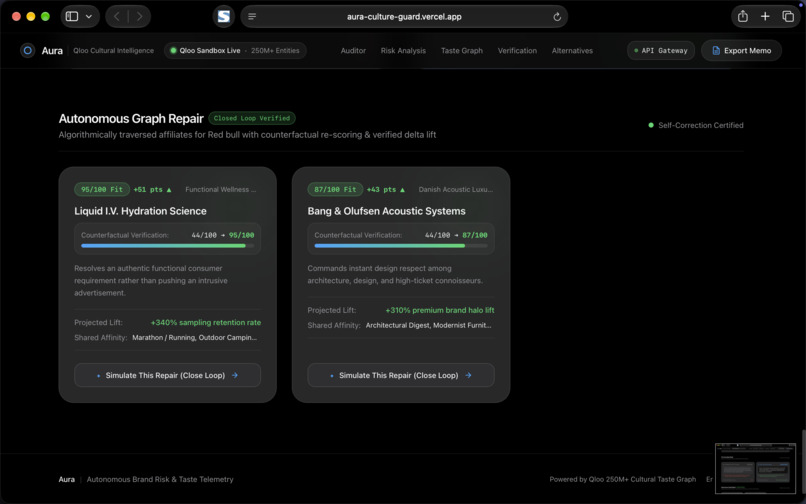Click the Powered by Qloo footer text

pyautogui.click(x=622, y=479)
